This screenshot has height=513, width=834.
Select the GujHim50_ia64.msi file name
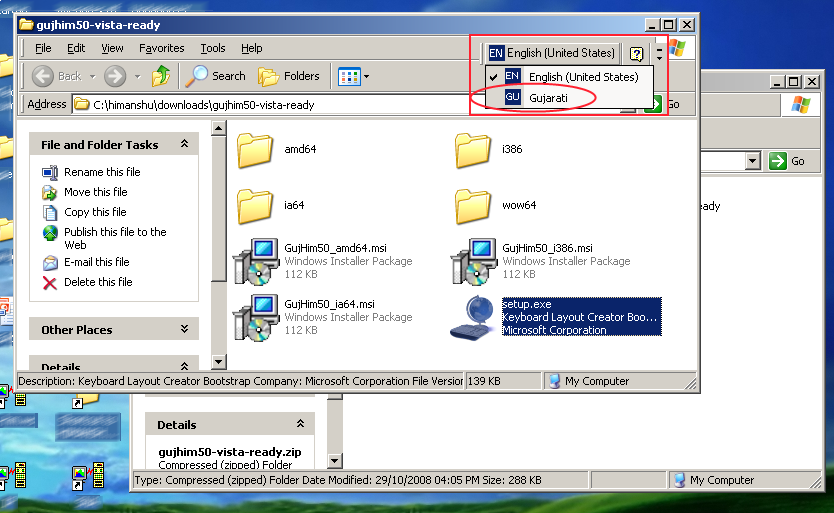coord(329,304)
